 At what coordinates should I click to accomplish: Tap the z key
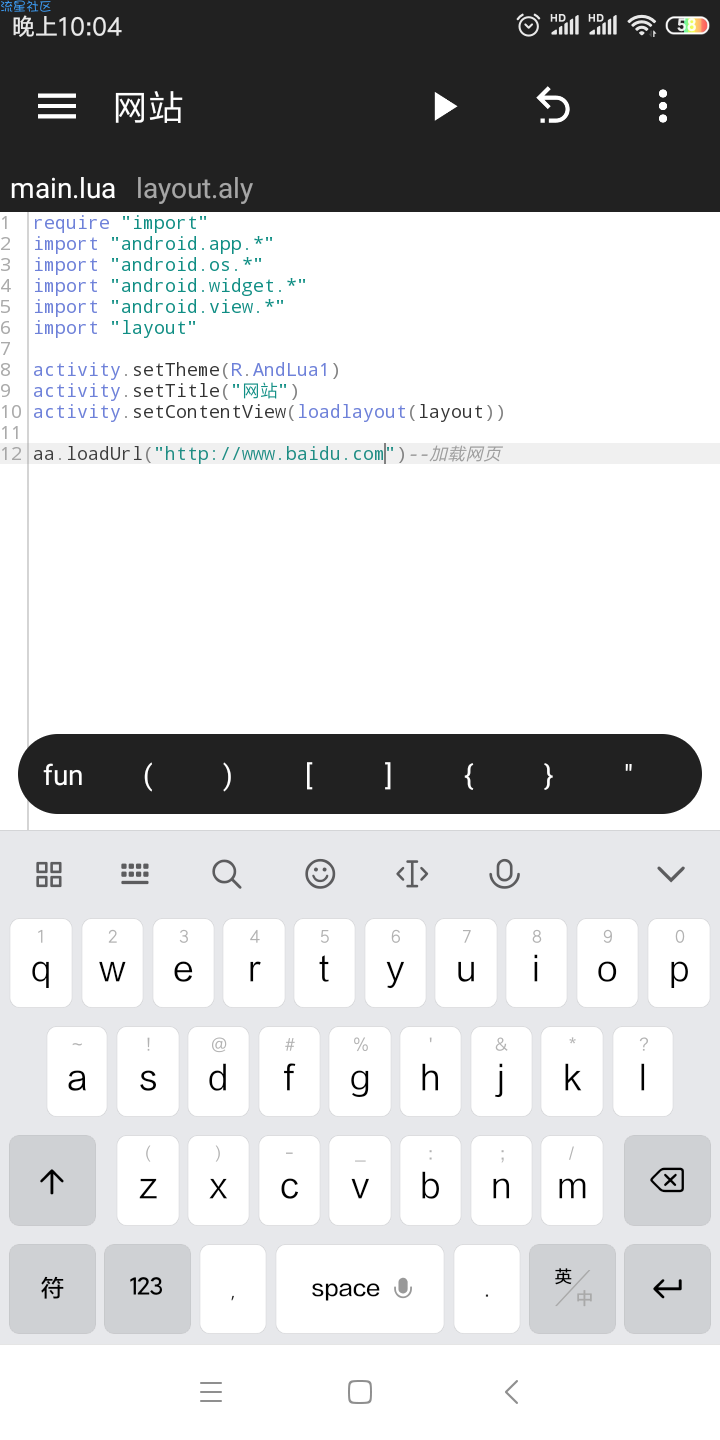tap(148, 1180)
